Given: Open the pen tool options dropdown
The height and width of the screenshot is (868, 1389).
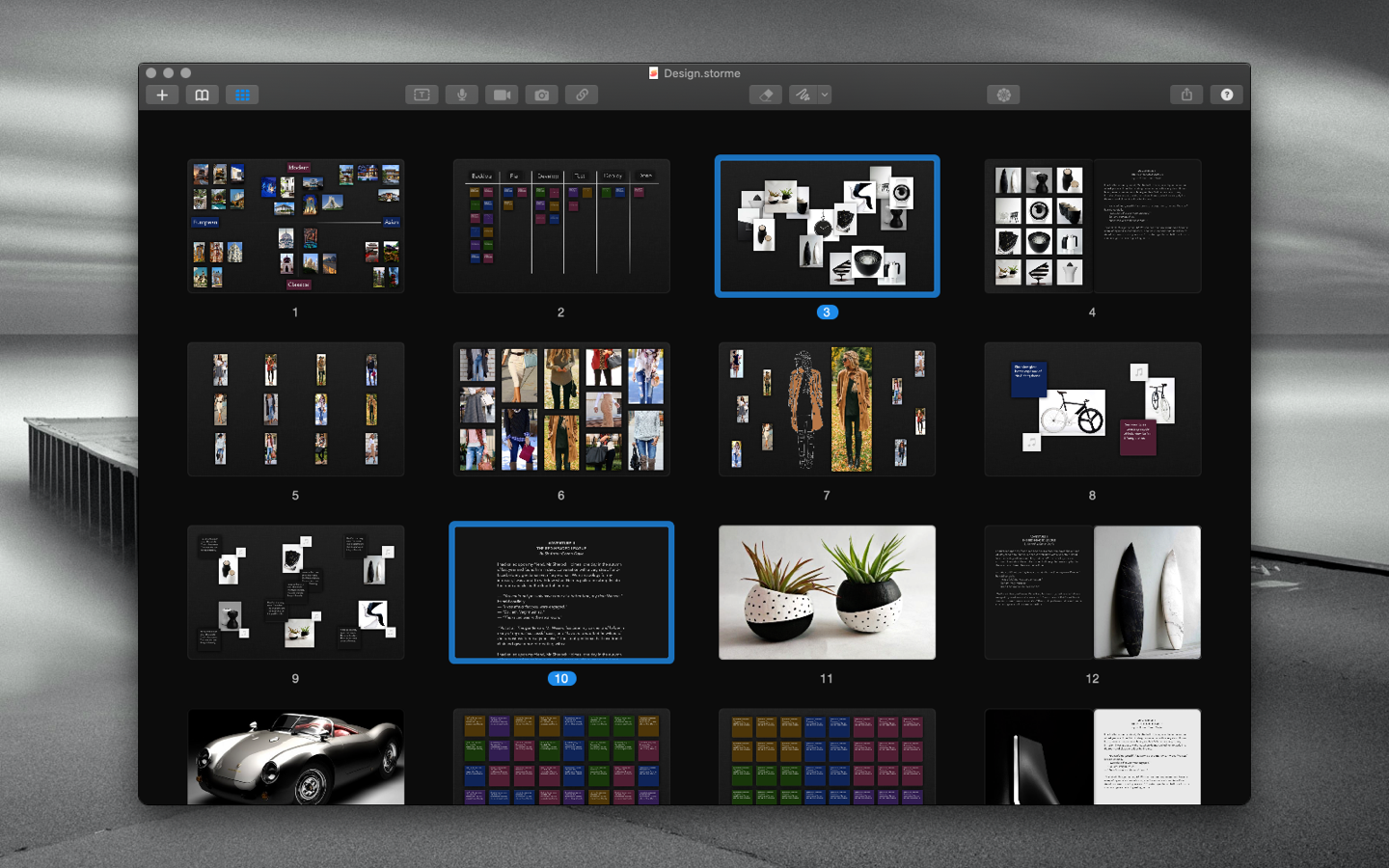Looking at the screenshot, I should tap(825, 95).
